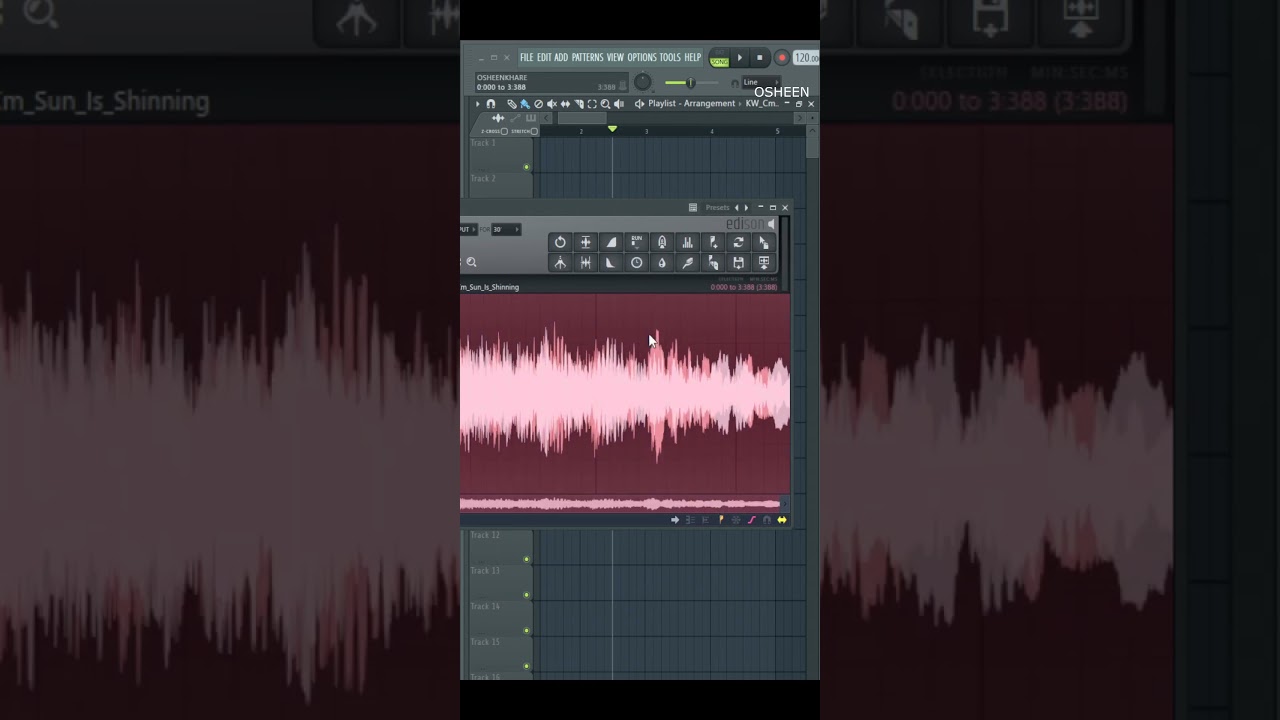Click the Edison waveform overview strip

click(620, 504)
